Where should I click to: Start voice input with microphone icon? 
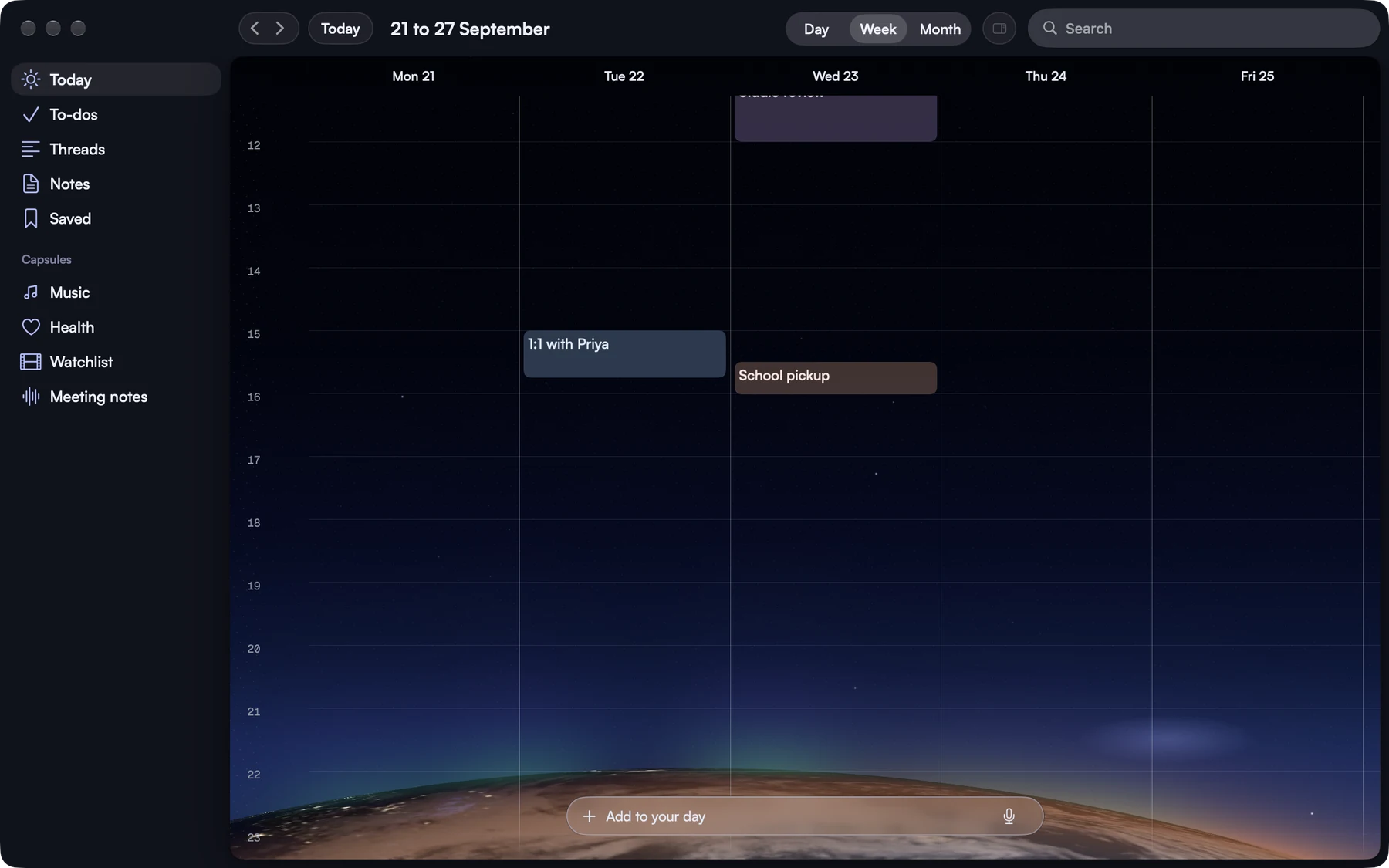[1009, 816]
